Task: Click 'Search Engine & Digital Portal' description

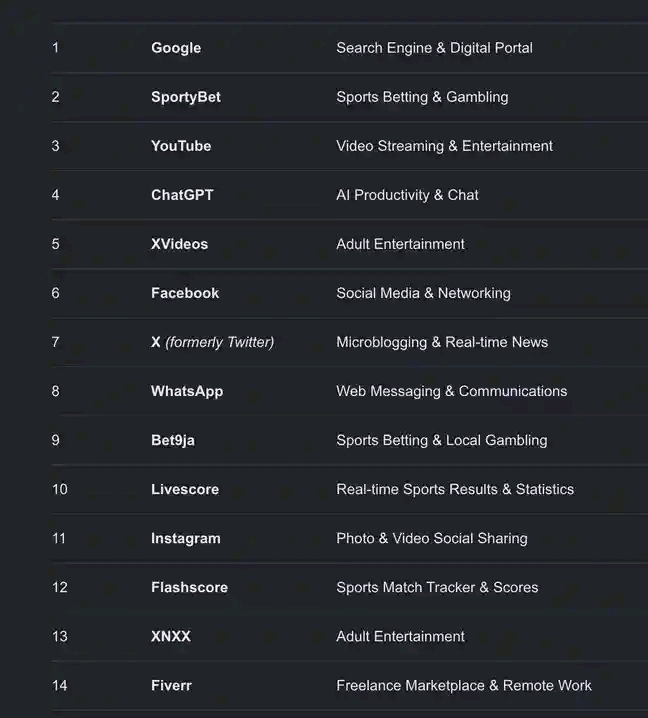Action: coord(434,48)
